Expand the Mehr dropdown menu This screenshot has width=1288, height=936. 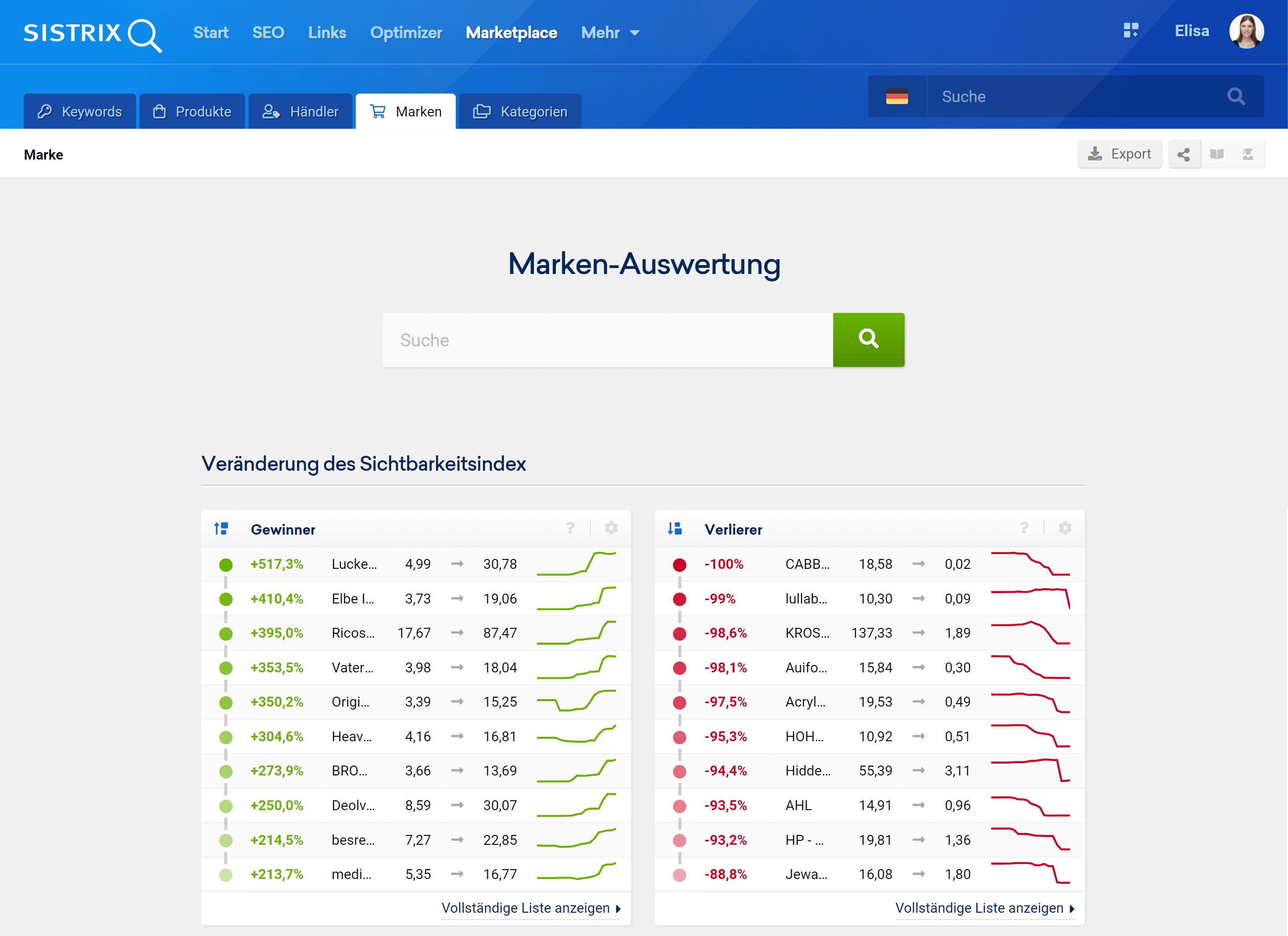point(610,33)
